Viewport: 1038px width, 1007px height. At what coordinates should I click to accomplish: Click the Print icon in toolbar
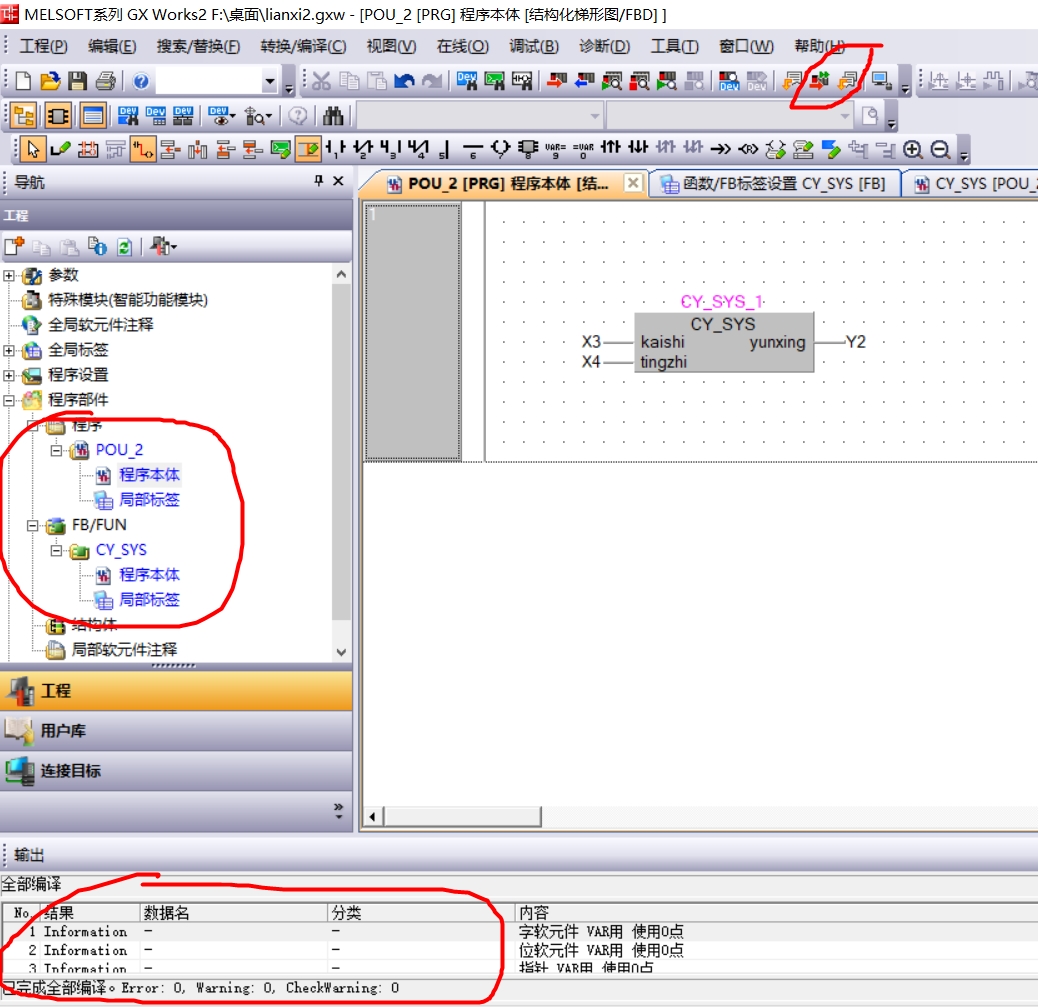coord(105,82)
